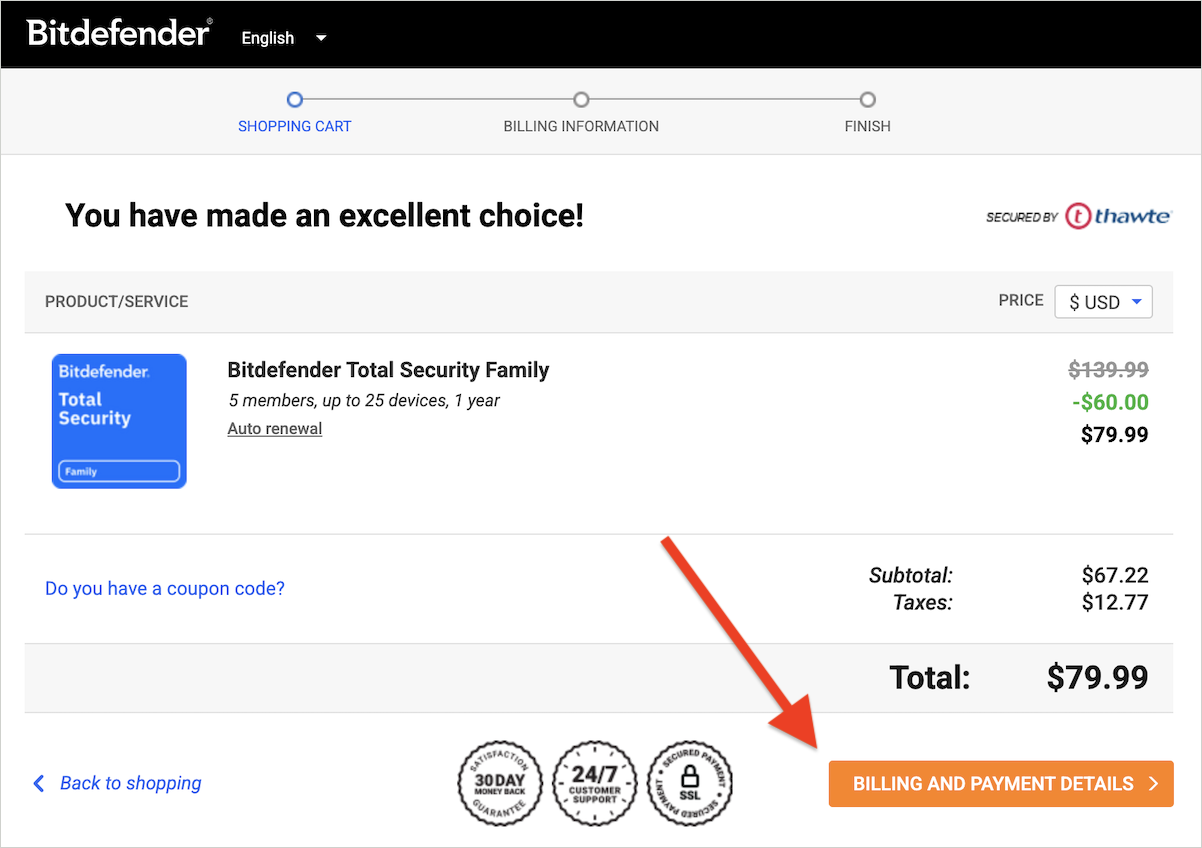The width and height of the screenshot is (1202, 848).
Task: Select the Shopping Cart step
Action: point(294,113)
